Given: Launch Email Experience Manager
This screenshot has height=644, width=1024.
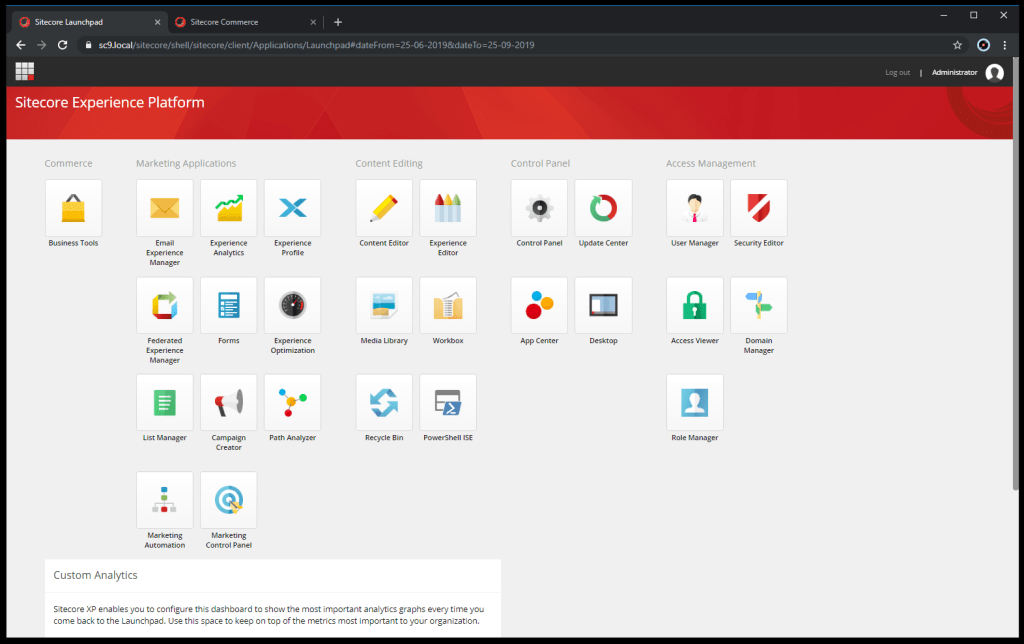Looking at the screenshot, I should click(164, 208).
